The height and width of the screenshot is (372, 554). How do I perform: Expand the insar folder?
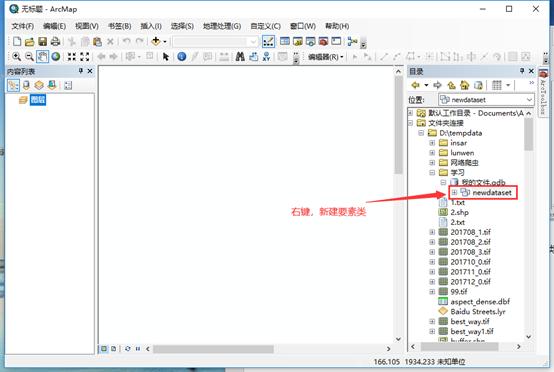point(432,143)
